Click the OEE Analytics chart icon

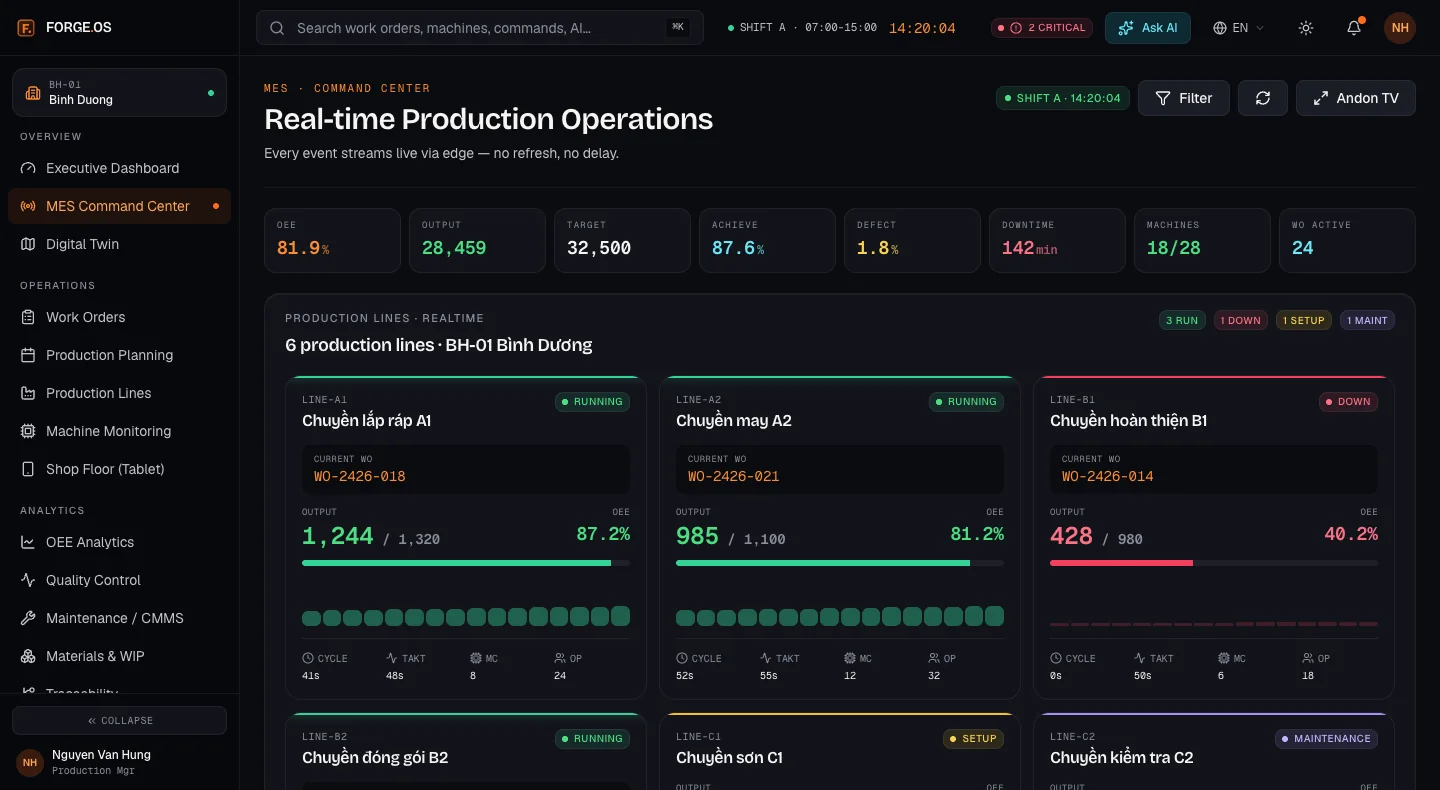[x=28, y=542]
